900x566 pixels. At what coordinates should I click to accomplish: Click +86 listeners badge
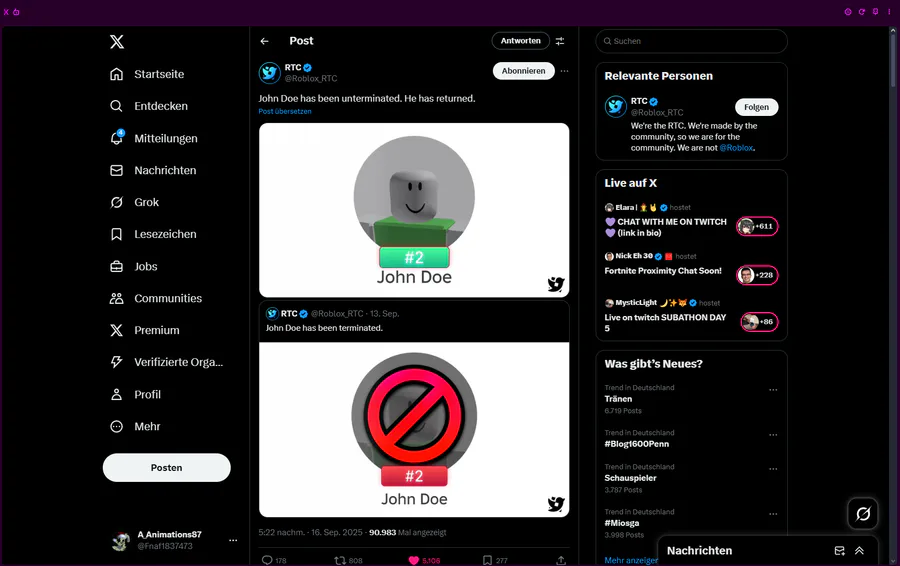(759, 322)
